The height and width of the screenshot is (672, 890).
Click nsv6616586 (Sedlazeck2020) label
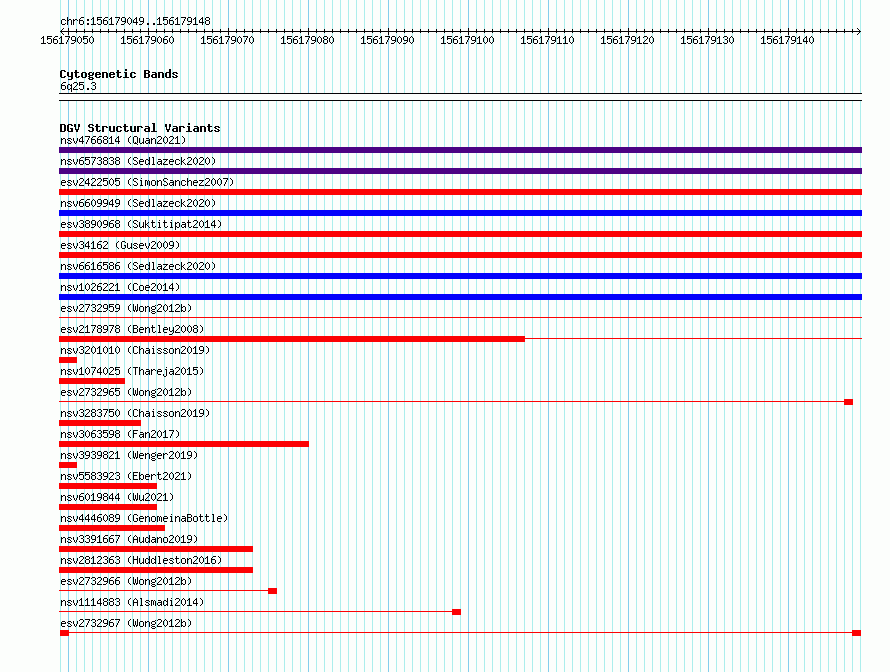click(138, 266)
